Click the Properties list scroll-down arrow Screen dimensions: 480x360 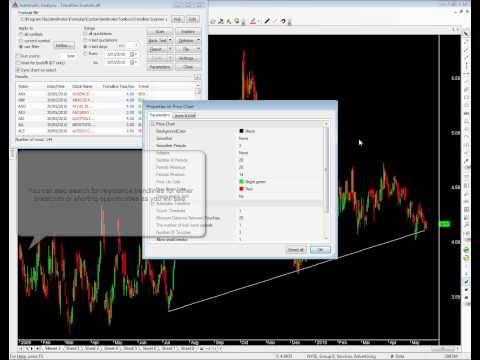coord(326,238)
